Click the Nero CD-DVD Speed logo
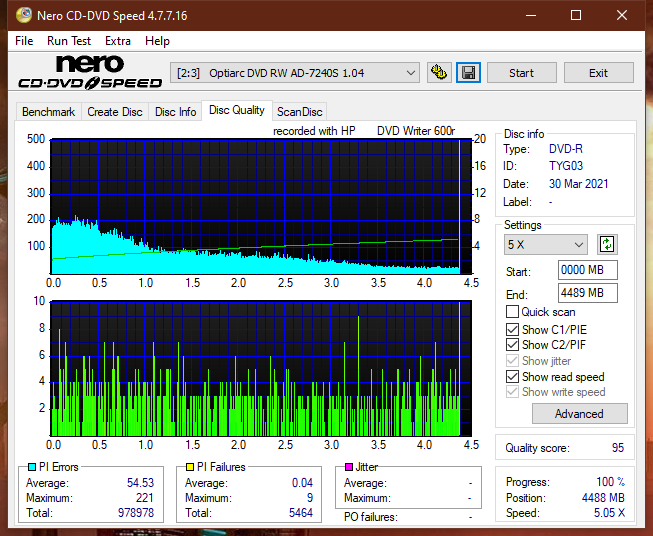 pos(90,72)
